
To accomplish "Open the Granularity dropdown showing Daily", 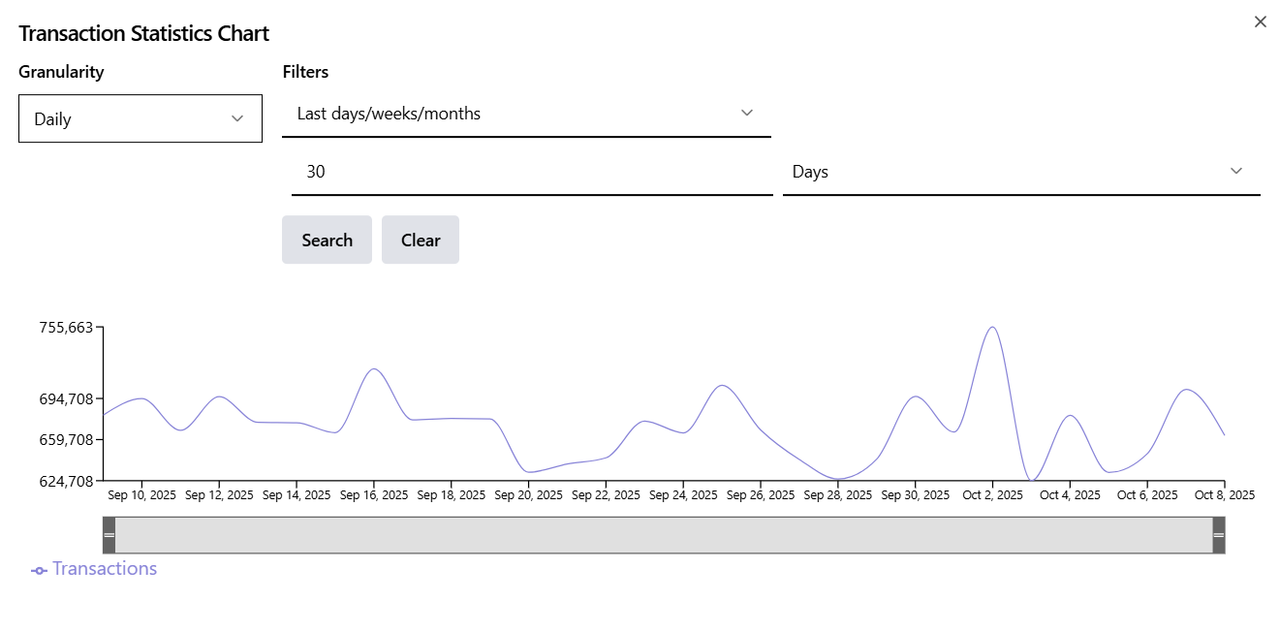I will pos(140,119).
